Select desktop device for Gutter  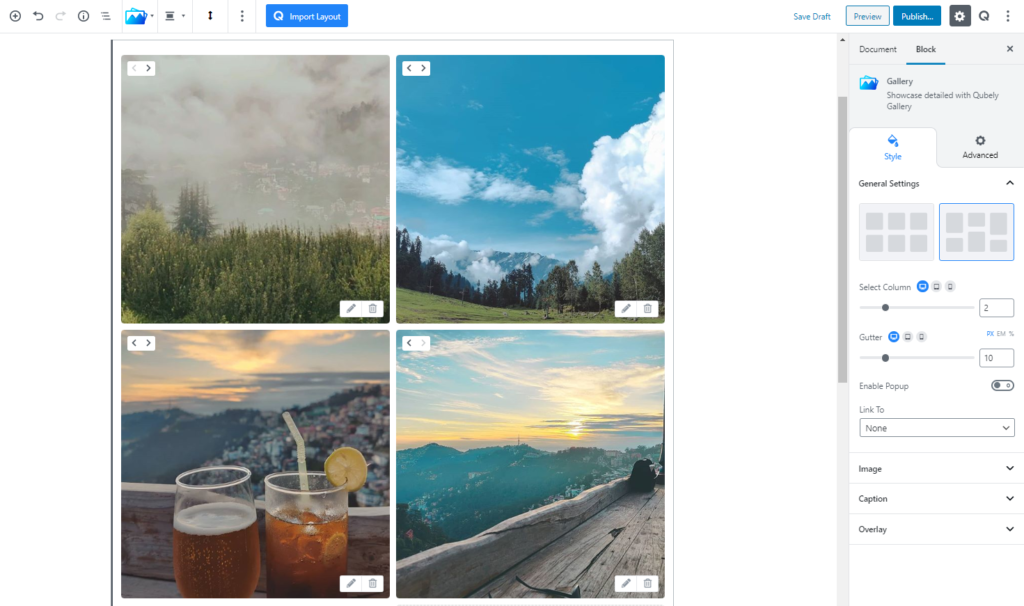pyautogui.click(x=893, y=337)
